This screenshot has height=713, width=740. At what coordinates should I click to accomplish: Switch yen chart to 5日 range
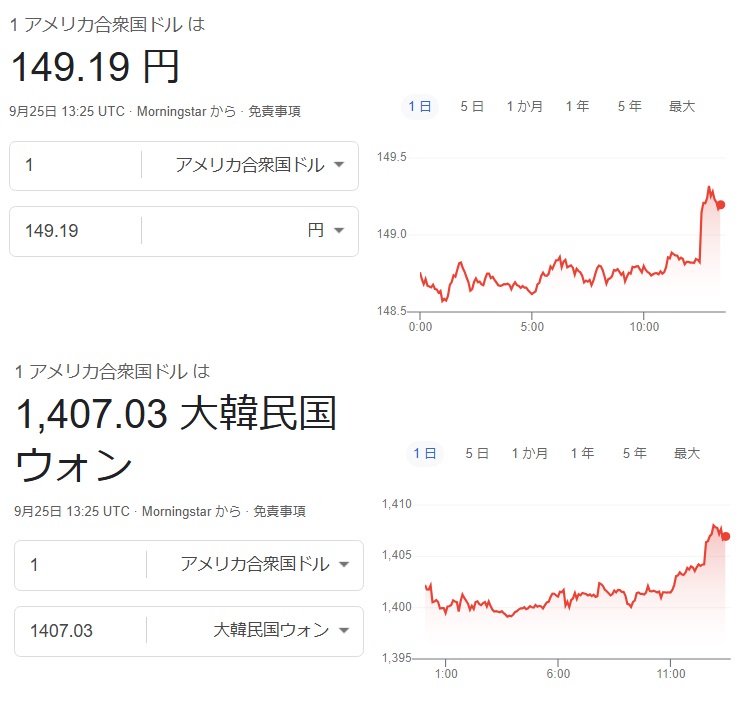click(472, 106)
